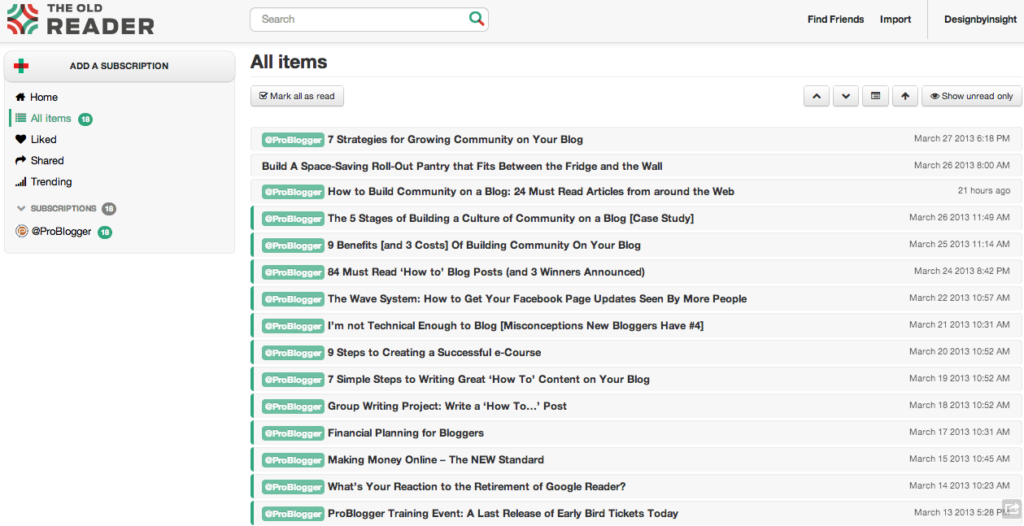1024x526 pixels.
Task: Open '7 Strategies for Growing Community' post
Action: (455, 139)
